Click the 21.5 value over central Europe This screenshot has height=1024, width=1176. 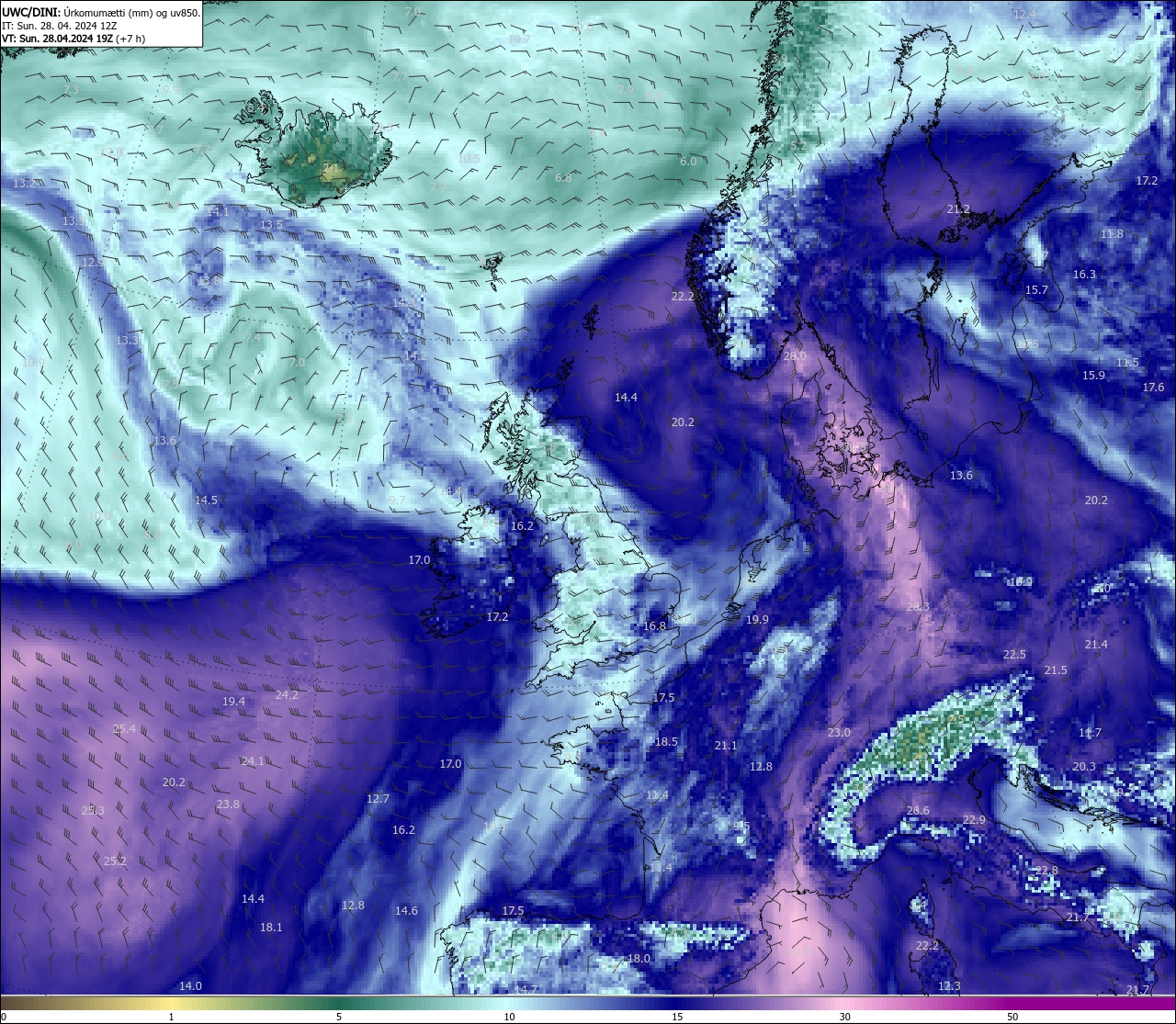(x=1056, y=670)
